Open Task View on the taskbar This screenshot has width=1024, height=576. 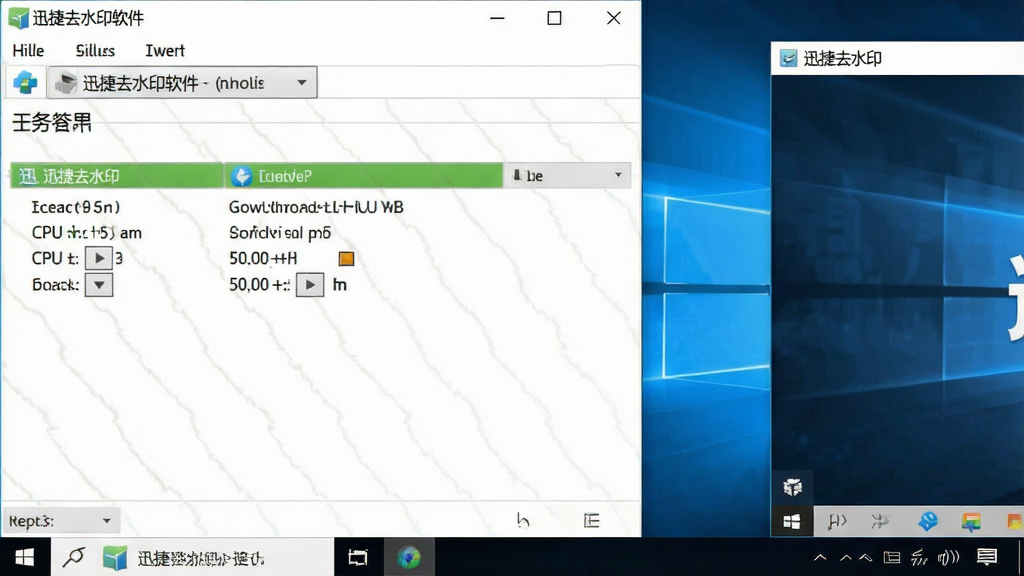point(358,557)
